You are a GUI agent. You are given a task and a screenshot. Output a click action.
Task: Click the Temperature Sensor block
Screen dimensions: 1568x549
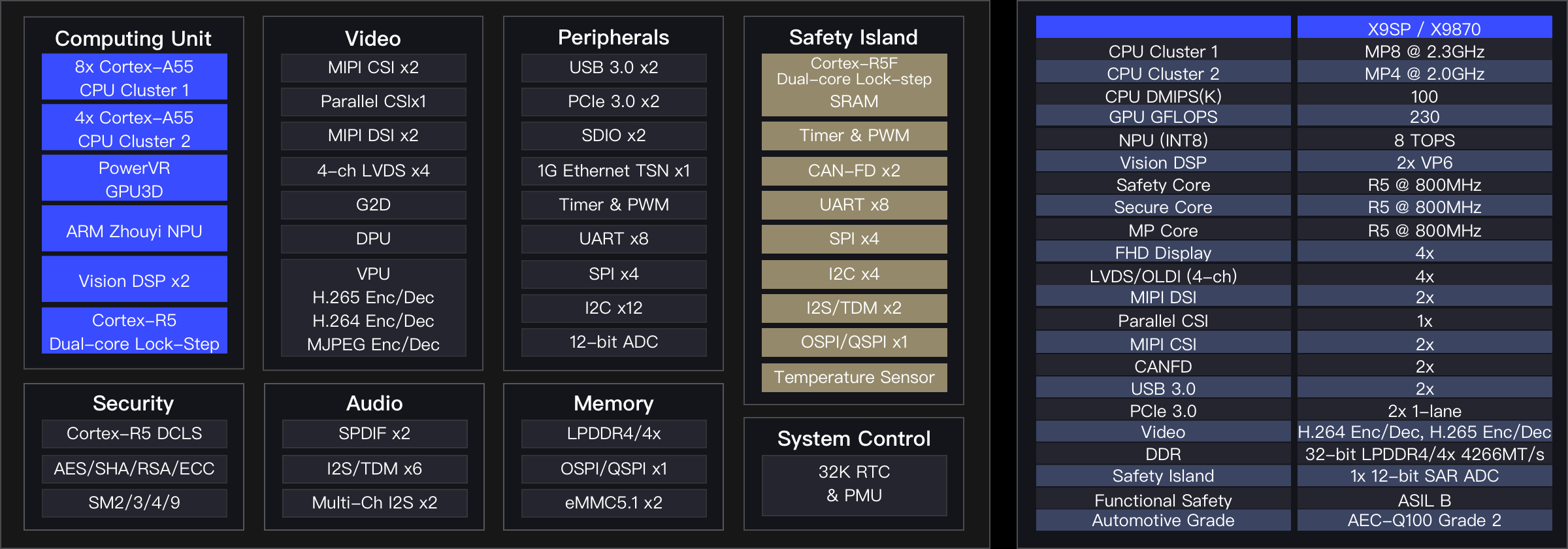tap(854, 377)
